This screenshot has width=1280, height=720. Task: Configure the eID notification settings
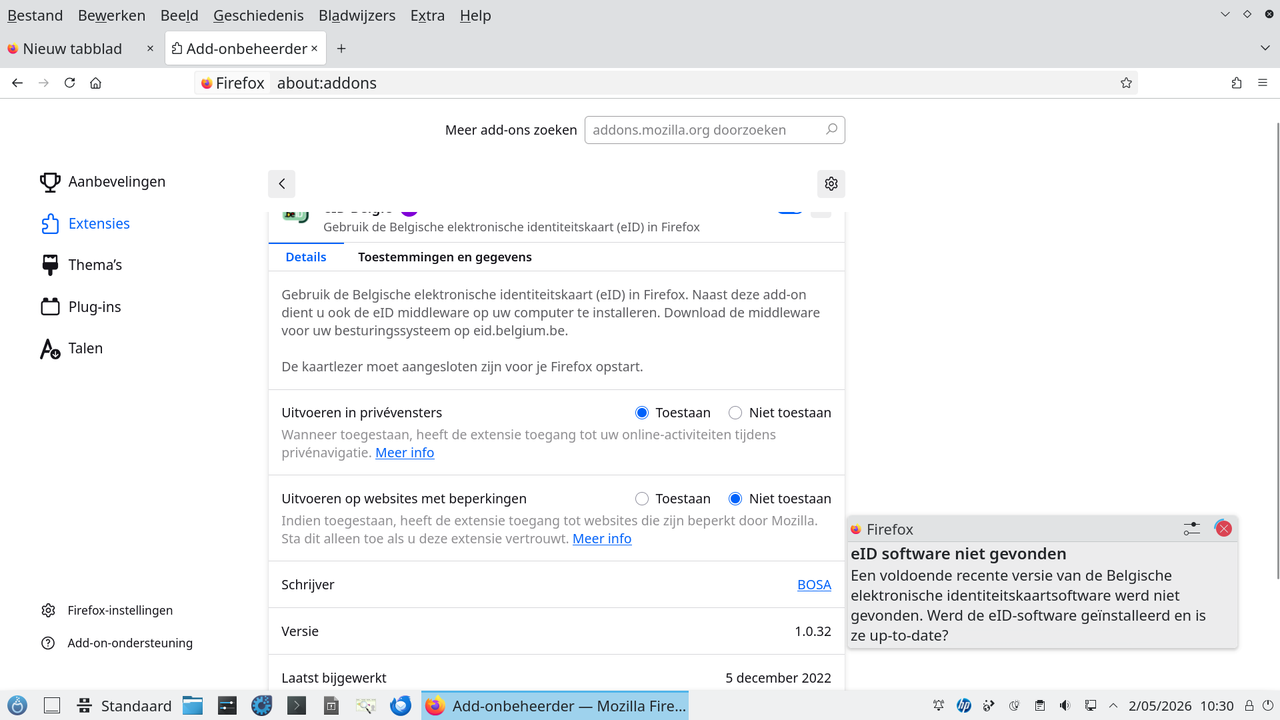point(1191,529)
